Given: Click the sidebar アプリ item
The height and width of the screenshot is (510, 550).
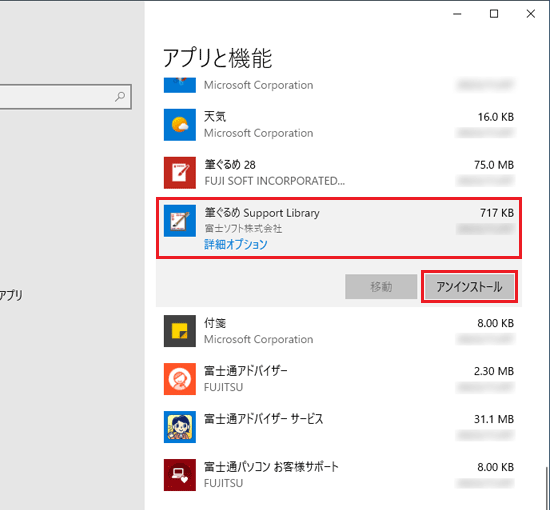Looking at the screenshot, I should [11, 295].
